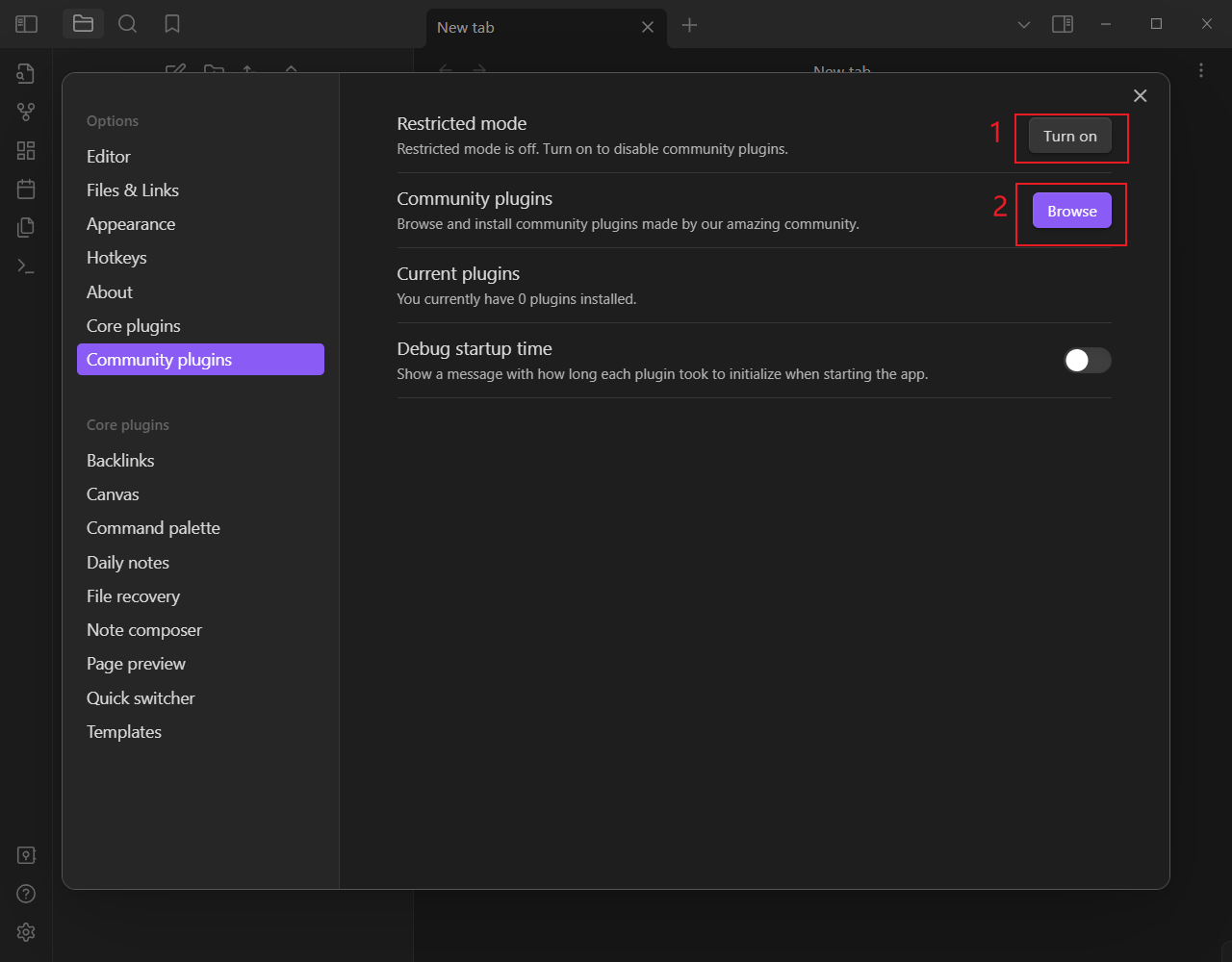Open today's daily note ribbon icon

(x=26, y=190)
